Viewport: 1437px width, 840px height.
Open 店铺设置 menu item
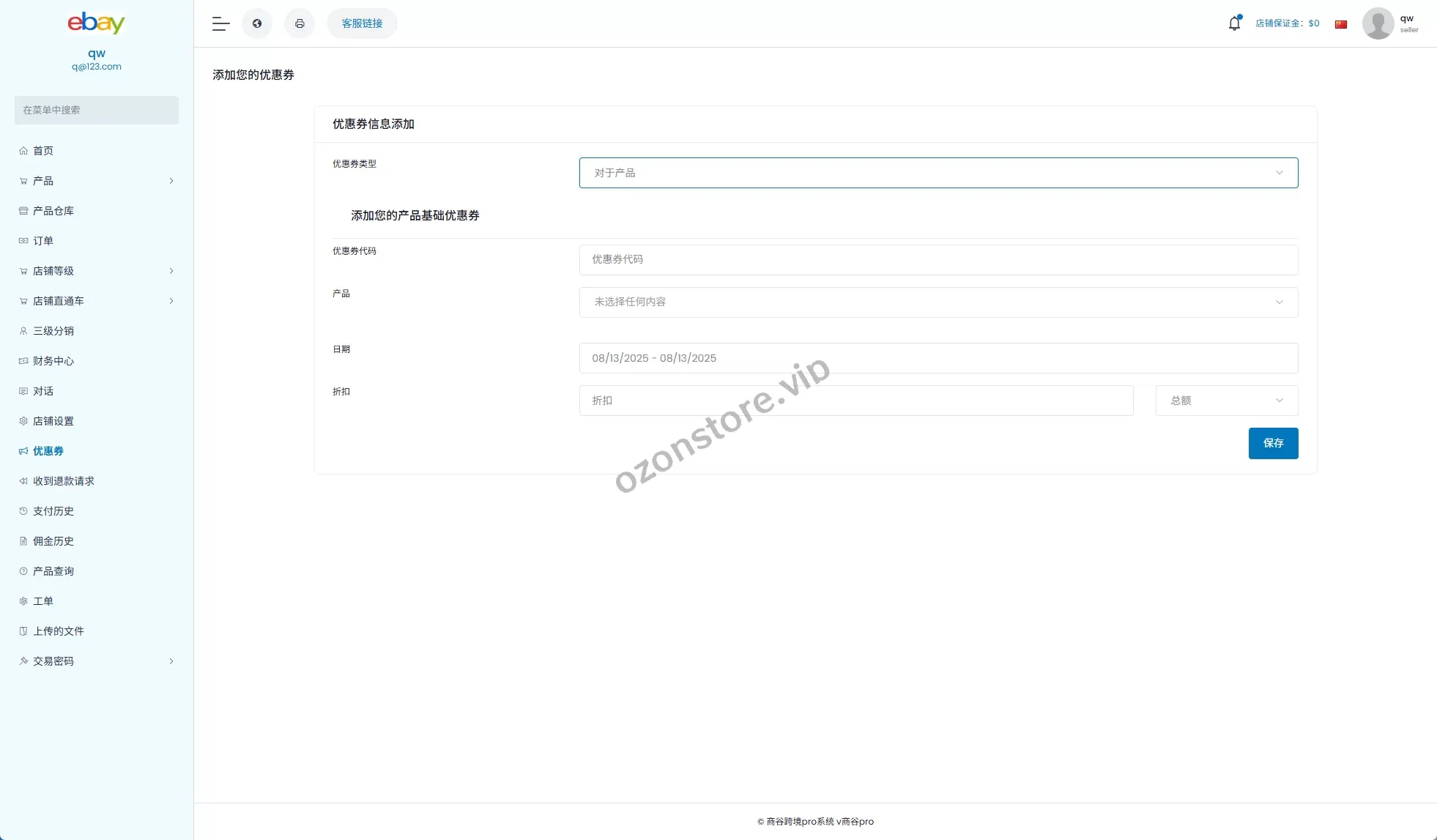point(53,421)
